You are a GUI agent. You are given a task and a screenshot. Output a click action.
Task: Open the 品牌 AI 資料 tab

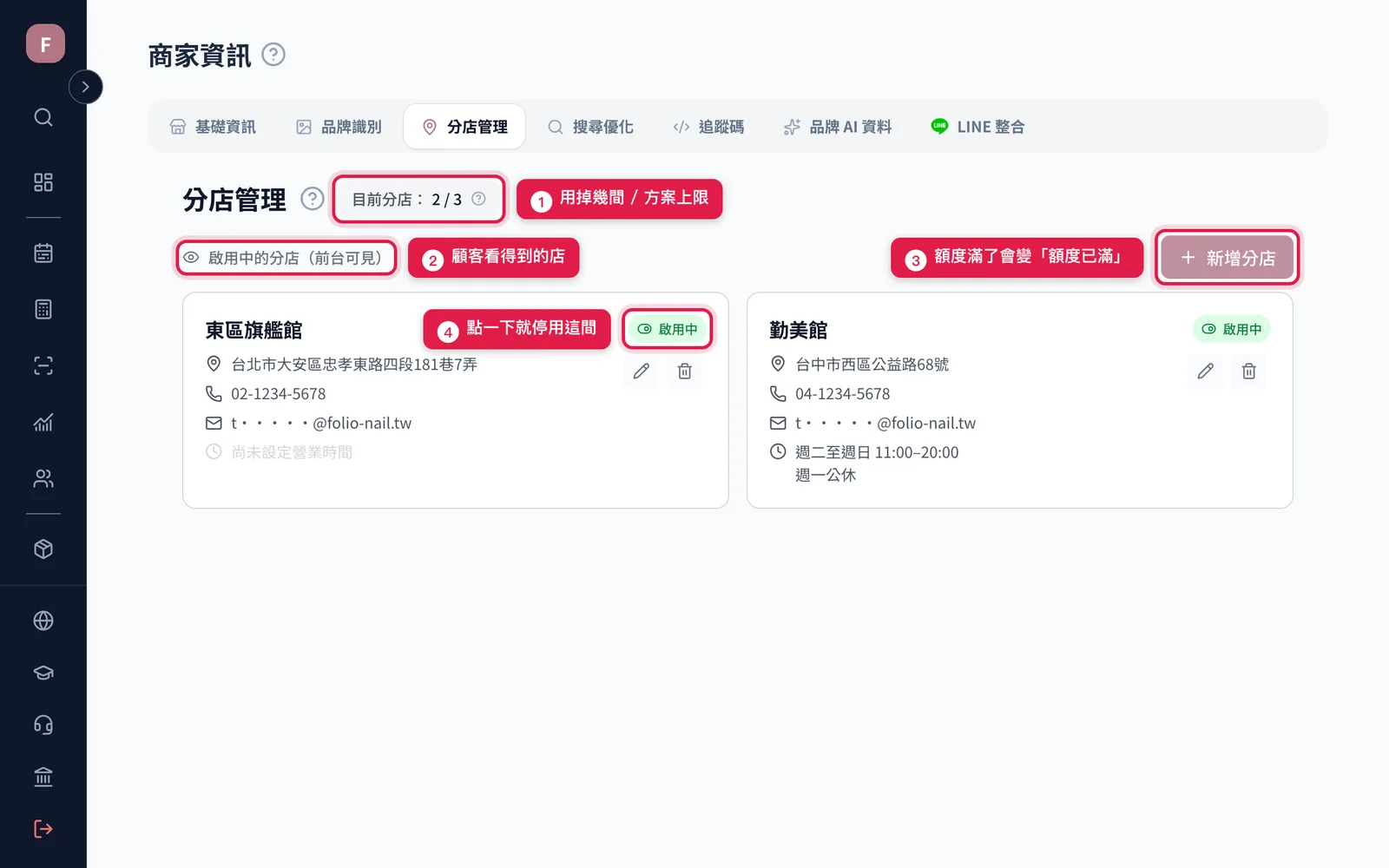click(x=838, y=127)
